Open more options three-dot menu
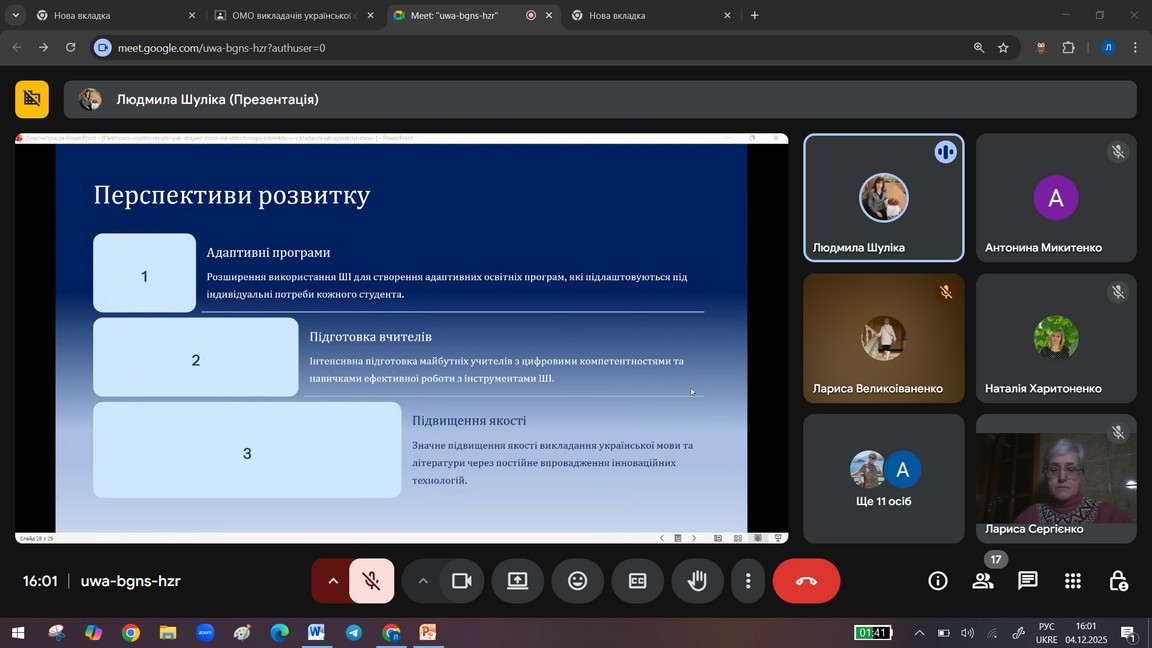This screenshot has height=648, width=1152. tap(747, 581)
